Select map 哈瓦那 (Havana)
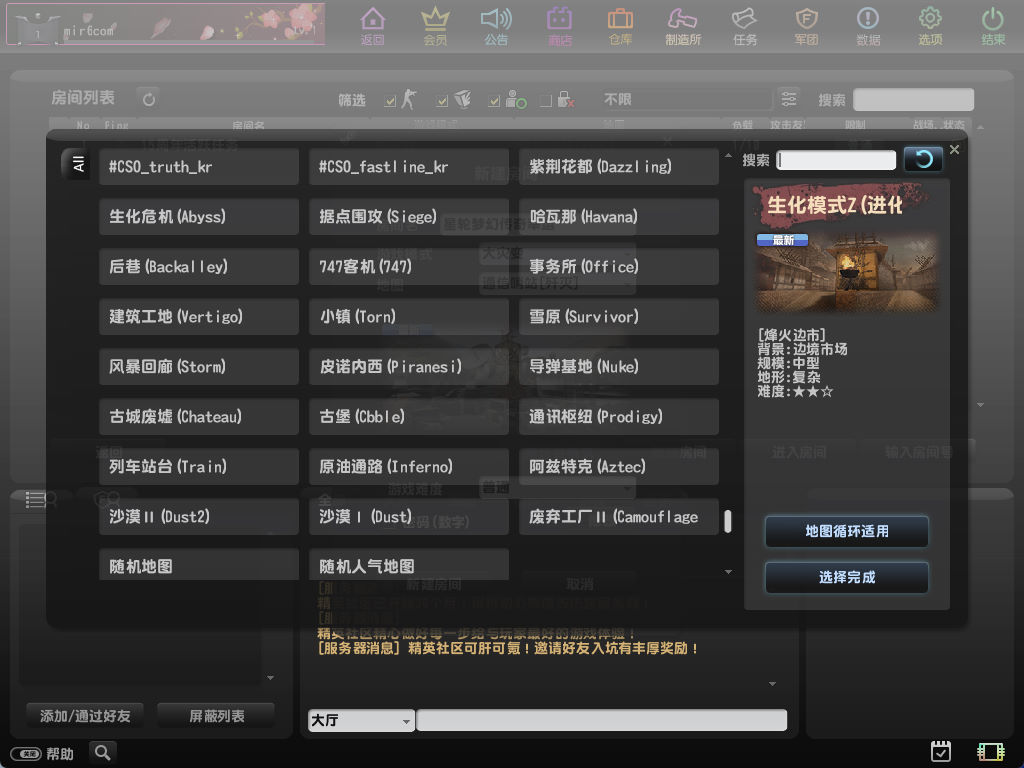Screen dimensions: 1024x768 click(x=618, y=216)
